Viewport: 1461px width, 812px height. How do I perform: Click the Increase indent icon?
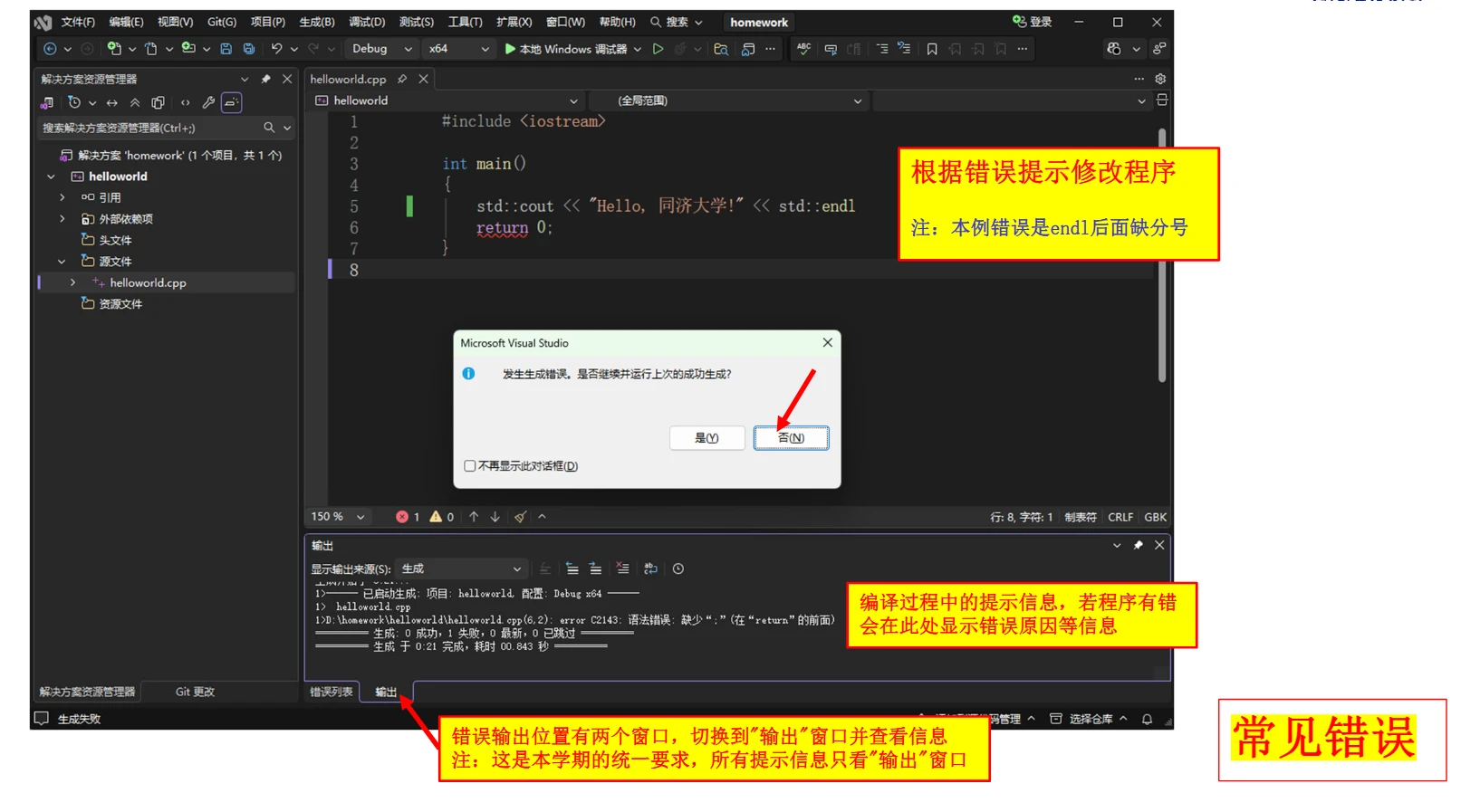882,49
